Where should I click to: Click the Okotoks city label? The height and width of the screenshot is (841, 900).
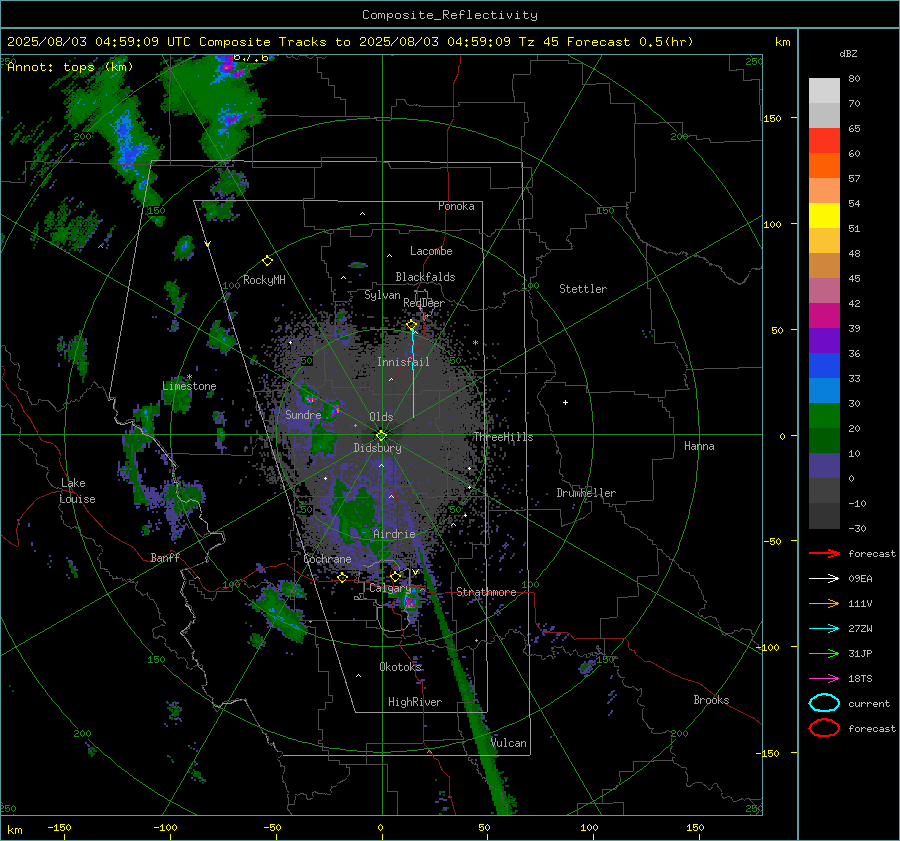[400, 666]
